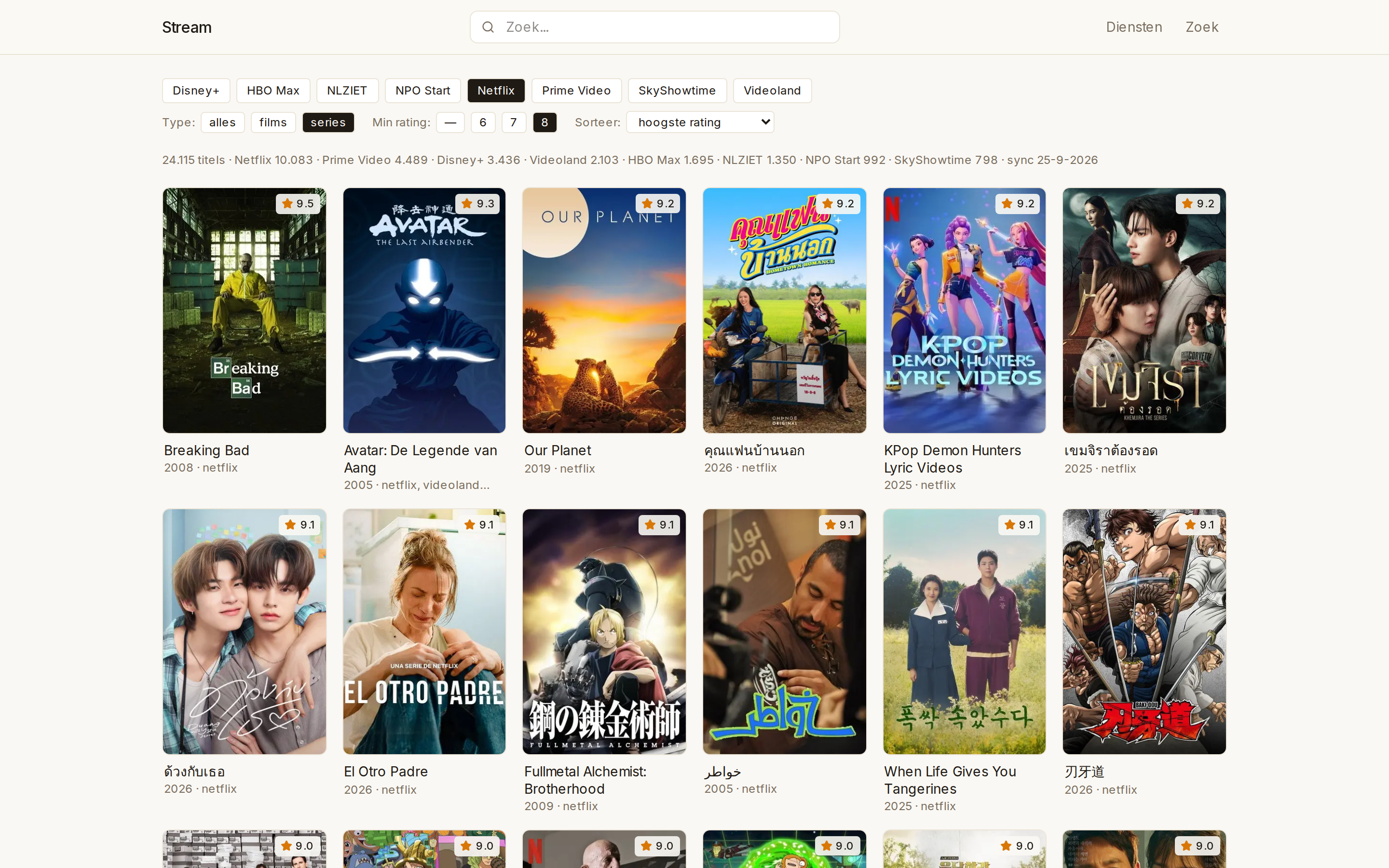Viewport: 1389px width, 868px height.
Task: Open the Diensten page
Action: click(x=1134, y=27)
